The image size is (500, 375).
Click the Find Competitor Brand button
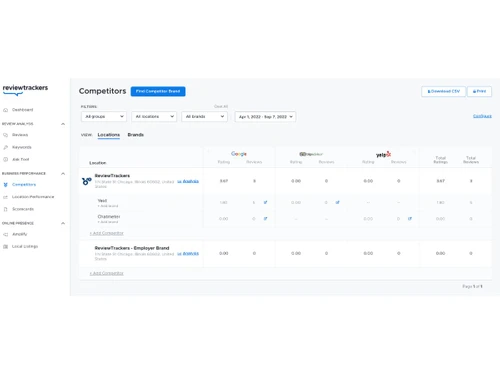point(158,91)
